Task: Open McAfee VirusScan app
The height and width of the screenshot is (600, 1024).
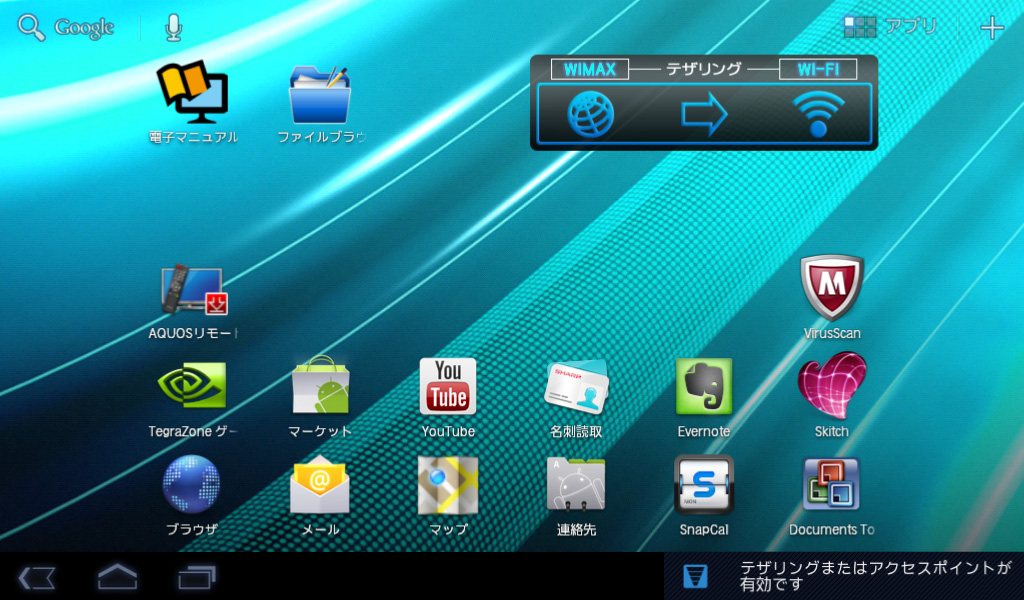Action: [x=831, y=288]
